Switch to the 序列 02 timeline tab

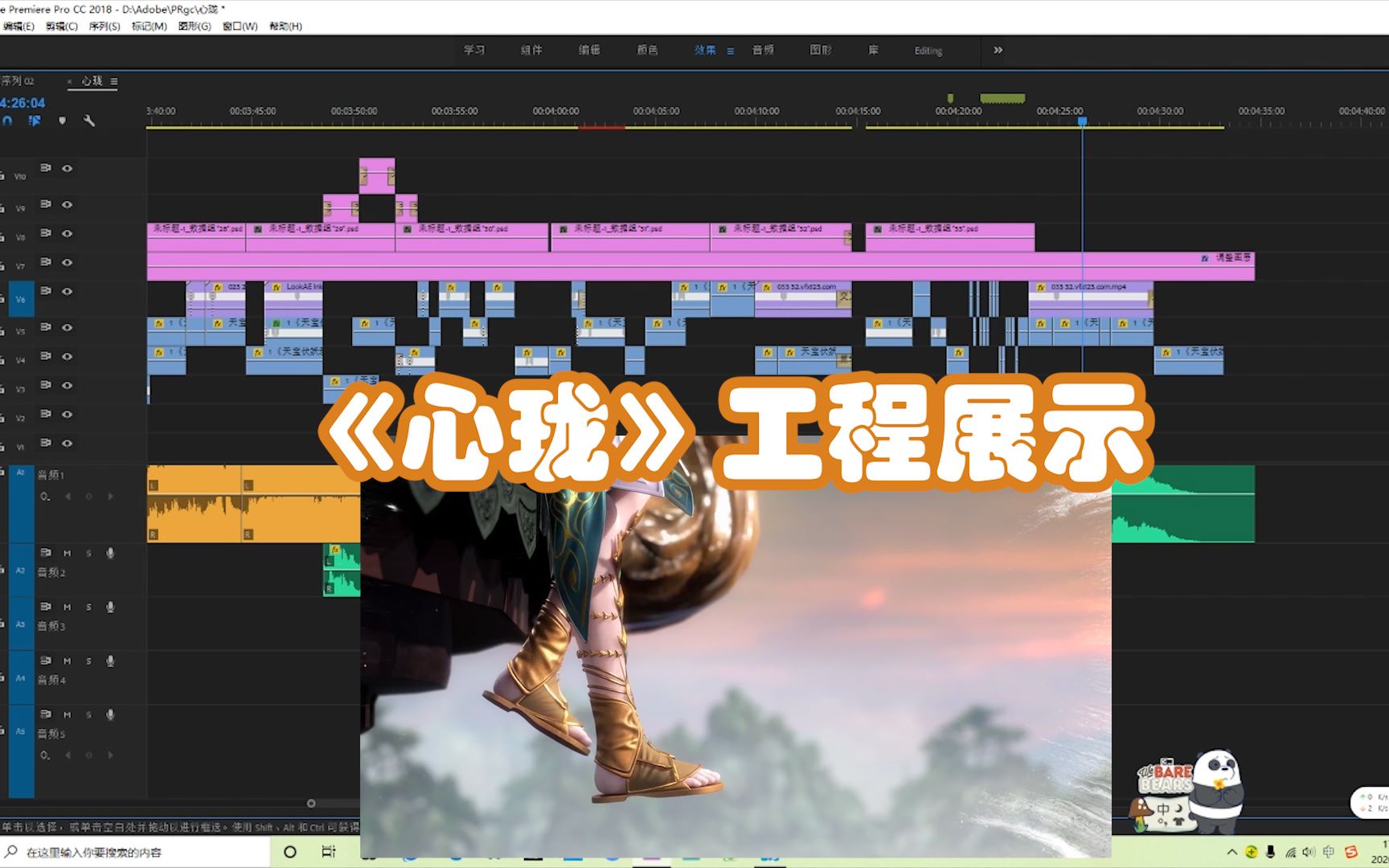click(x=17, y=81)
